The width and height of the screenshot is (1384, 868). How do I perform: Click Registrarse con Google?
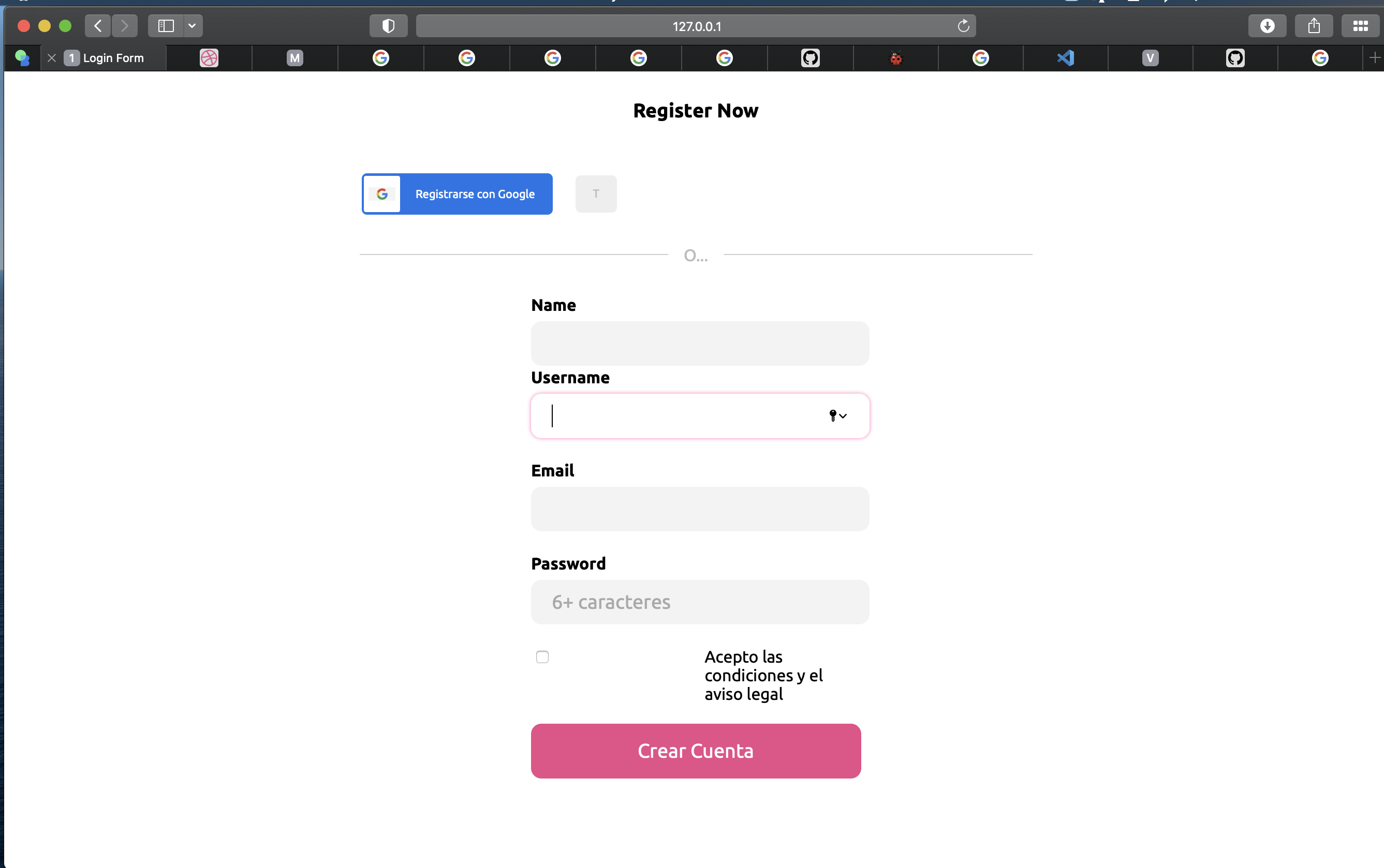457,193
